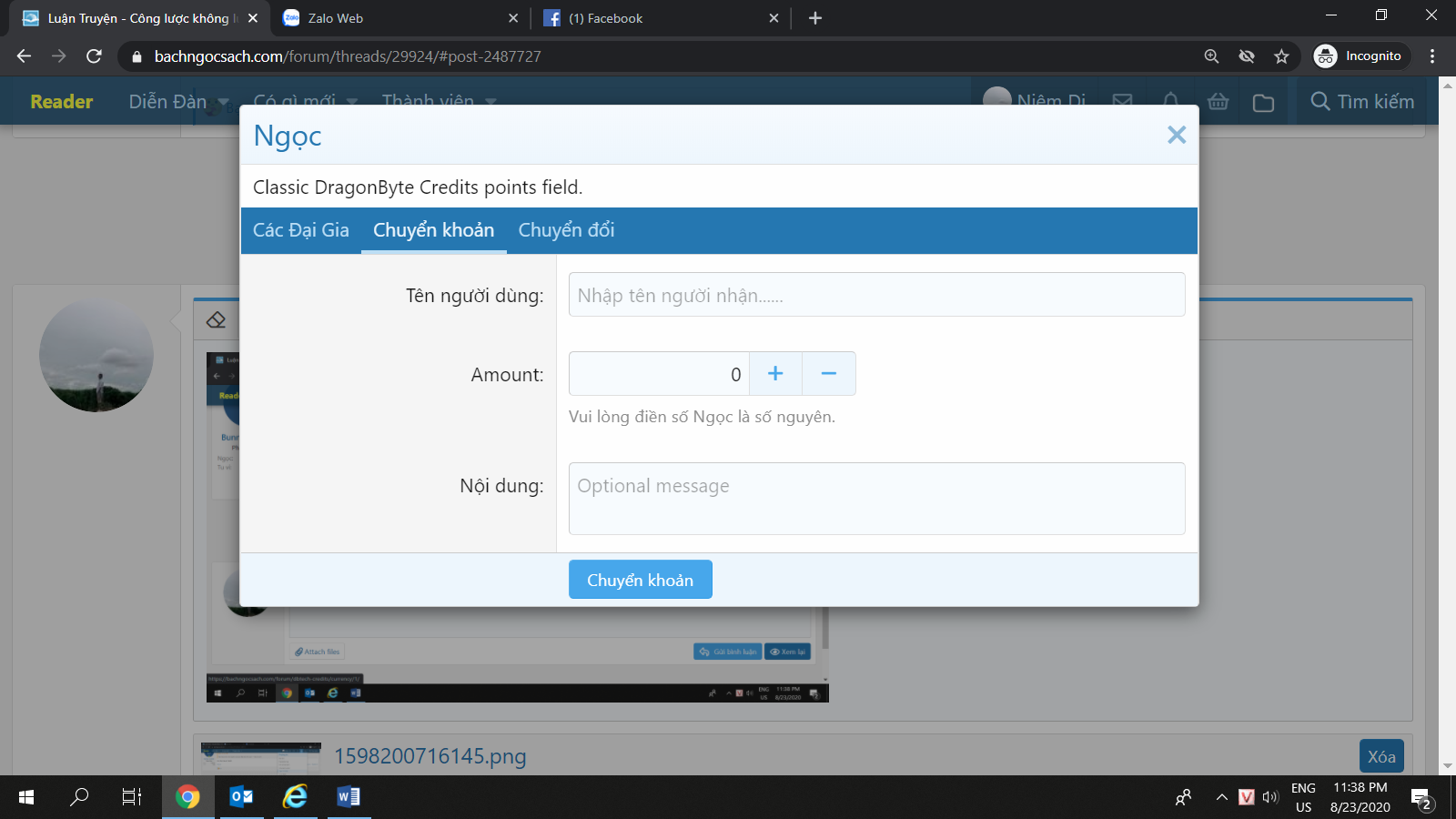
Task: Click the blue Chuyển khoản submit button
Action: coord(640,580)
